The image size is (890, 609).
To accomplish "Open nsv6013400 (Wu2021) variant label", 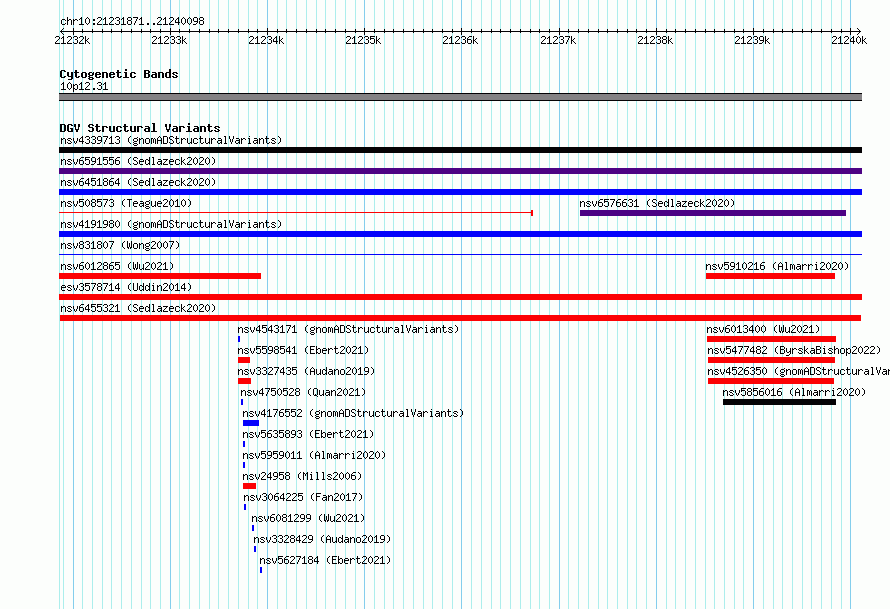I will coord(763,329).
